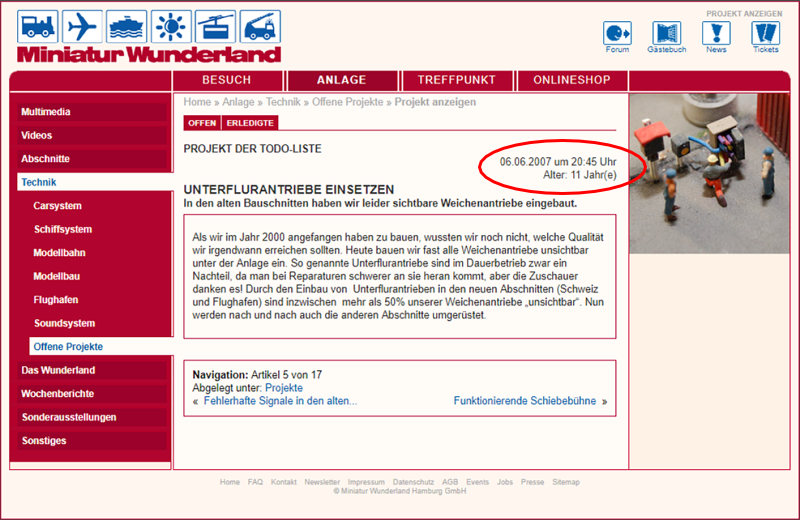Switch to the ERLEDIGTE tab
Viewport: 800px width, 520px height.
(250, 123)
